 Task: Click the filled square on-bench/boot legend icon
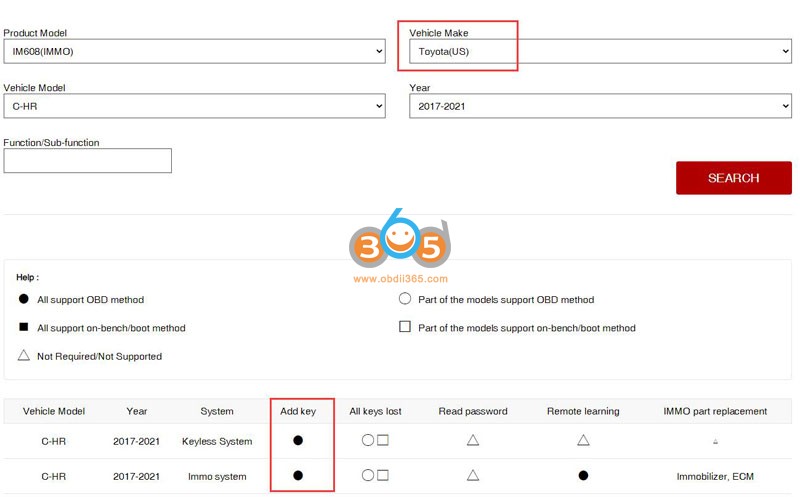(23, 327)
